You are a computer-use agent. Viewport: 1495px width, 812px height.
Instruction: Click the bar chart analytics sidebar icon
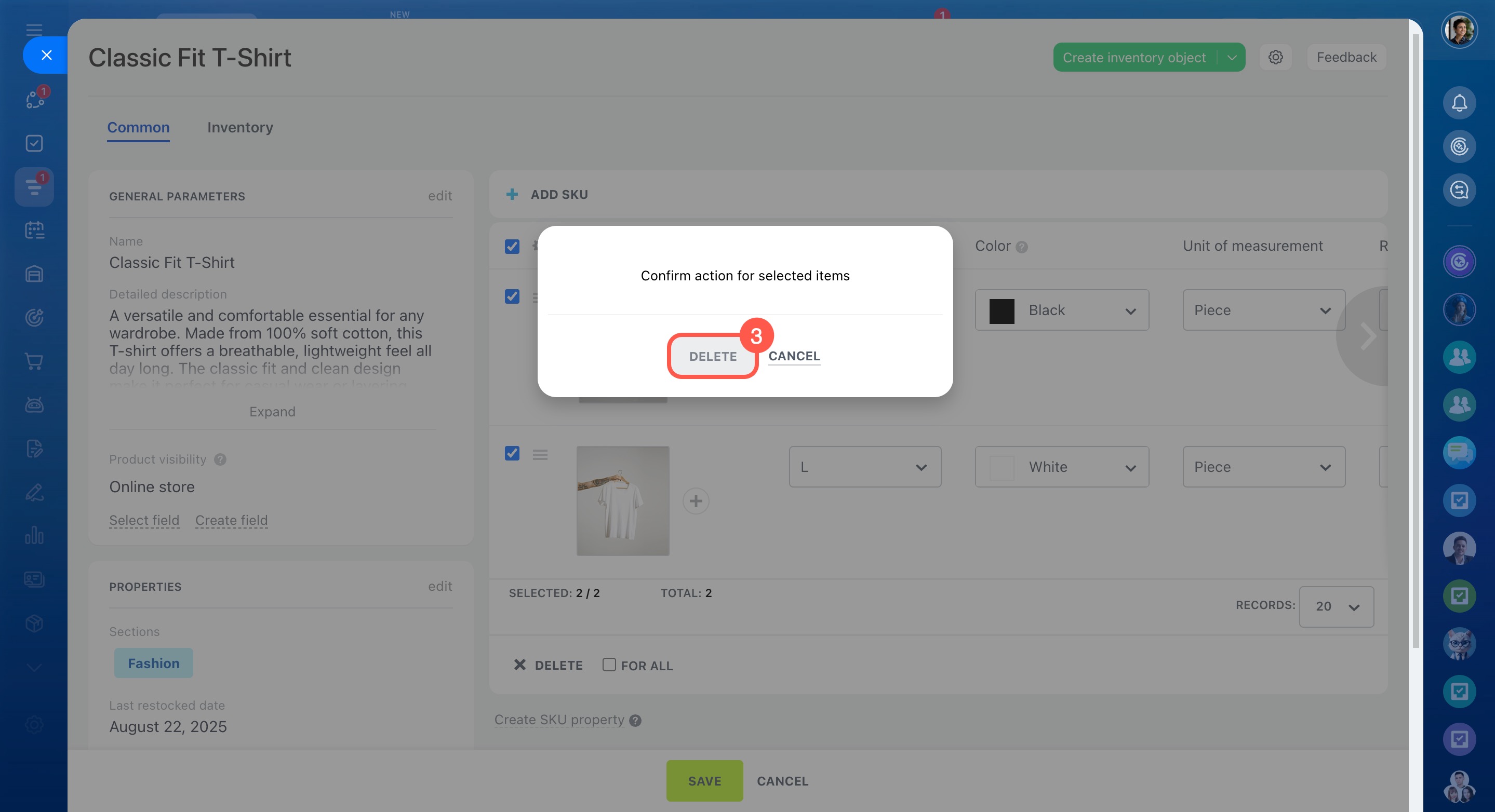pyautogui.click(x=34, y=535)
